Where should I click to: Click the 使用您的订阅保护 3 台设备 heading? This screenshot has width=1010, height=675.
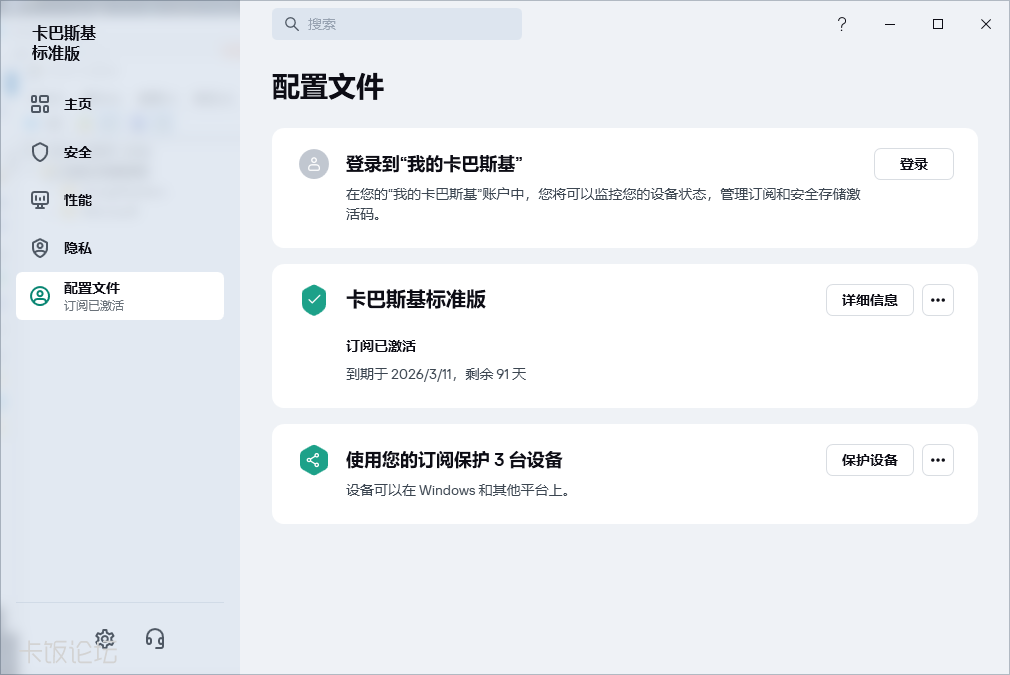(454, 460)
